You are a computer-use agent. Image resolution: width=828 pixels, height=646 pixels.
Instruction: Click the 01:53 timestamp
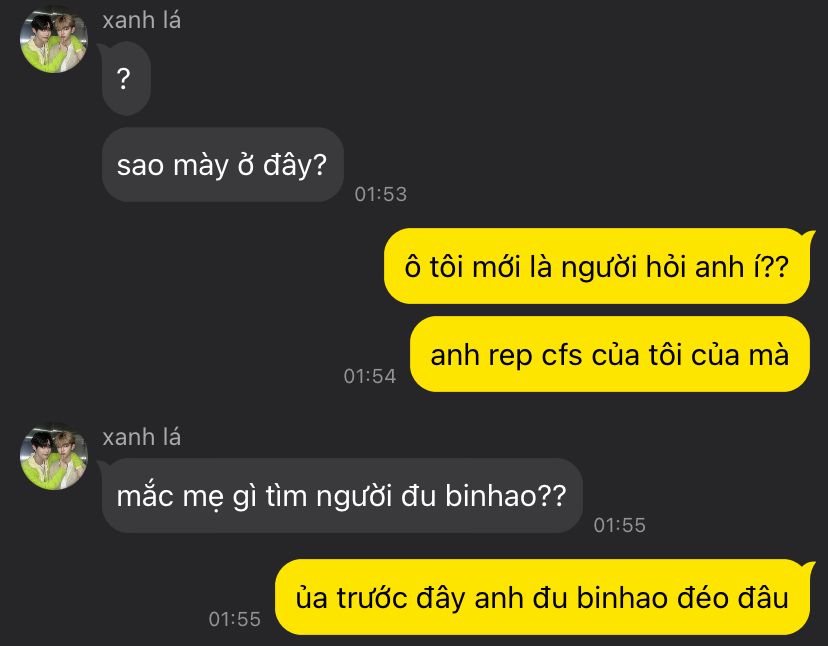[381, 194]
